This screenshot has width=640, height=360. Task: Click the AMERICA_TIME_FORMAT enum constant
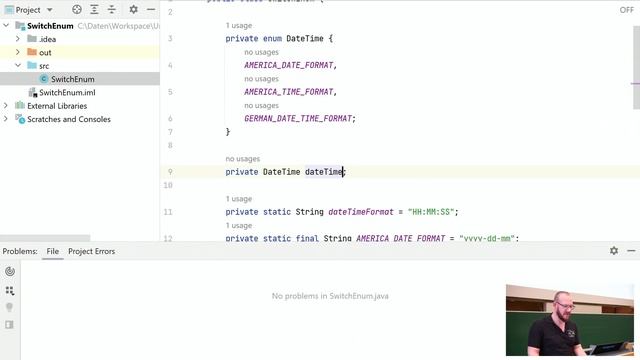coord(289,92)
